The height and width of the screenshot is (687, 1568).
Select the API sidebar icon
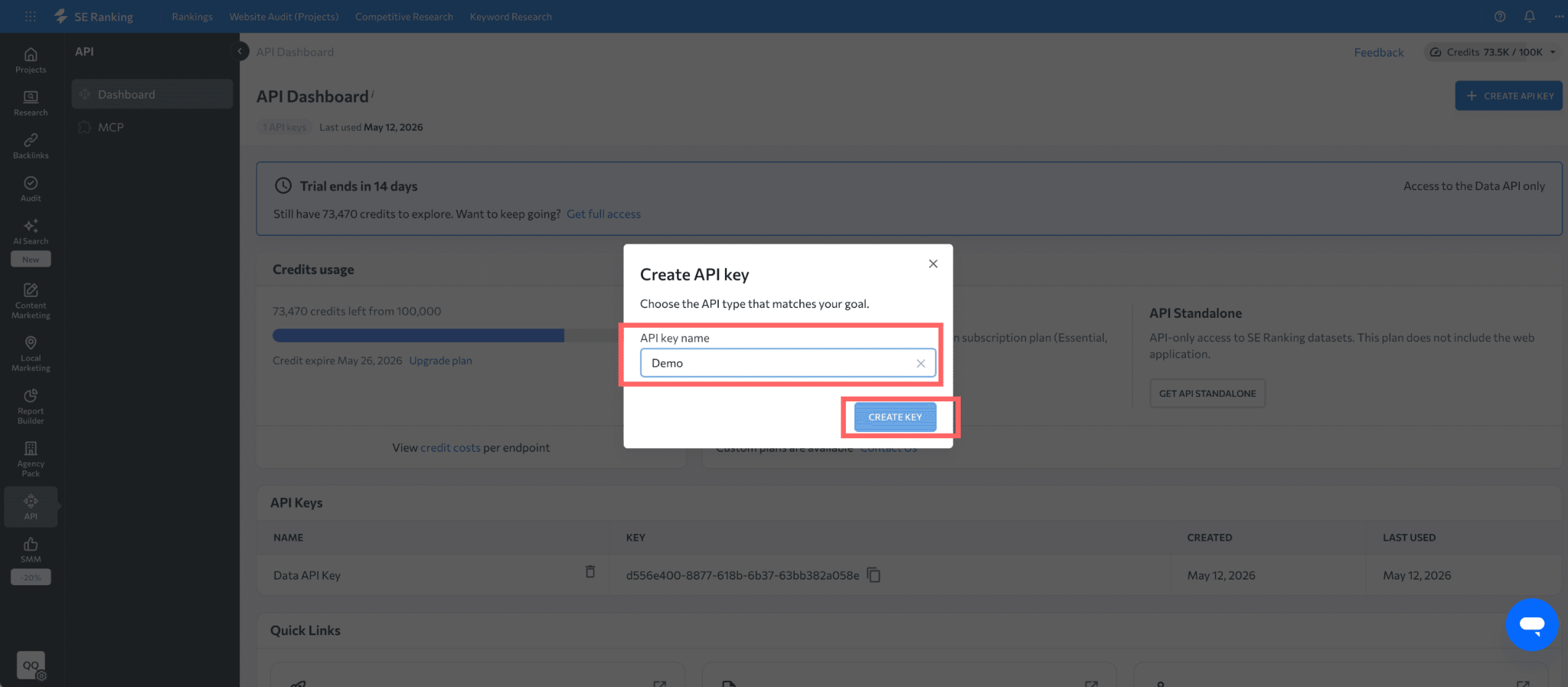(31, 507)
